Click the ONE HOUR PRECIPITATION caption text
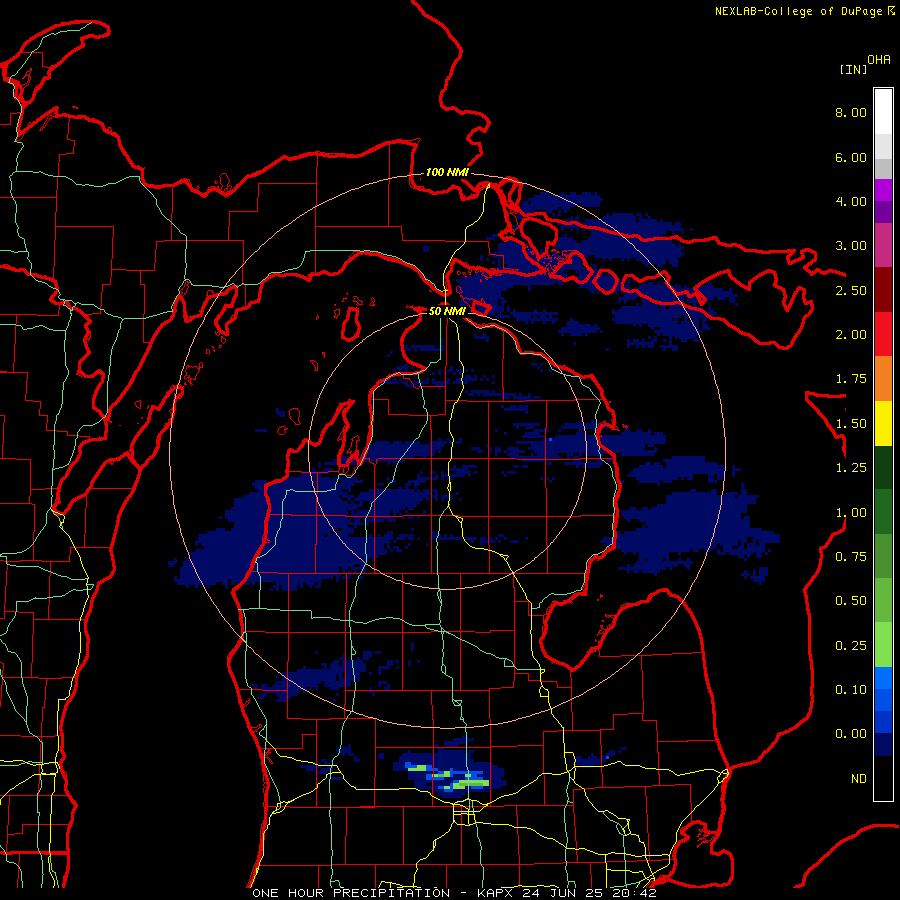 [351, 893]
